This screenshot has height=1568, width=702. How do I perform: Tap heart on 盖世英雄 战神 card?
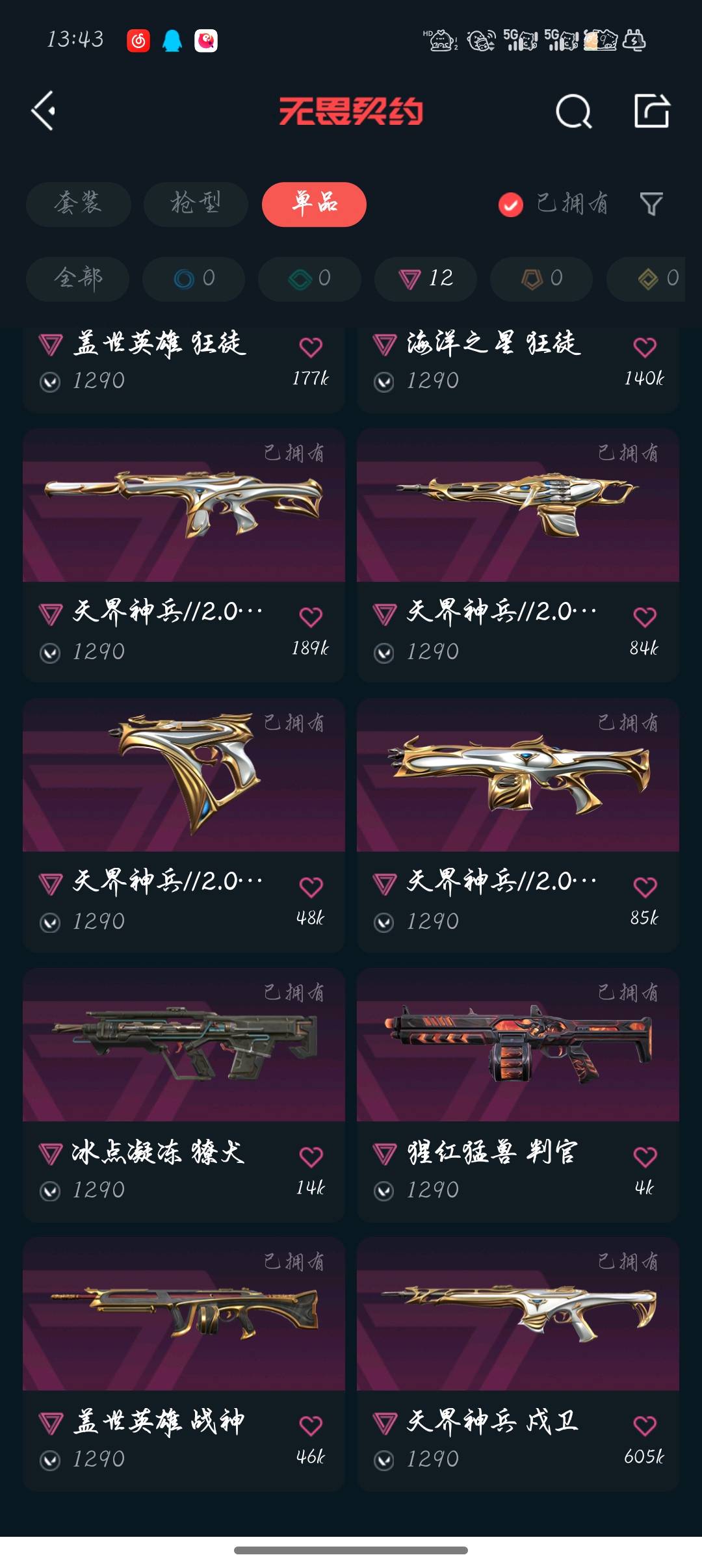311,1426
